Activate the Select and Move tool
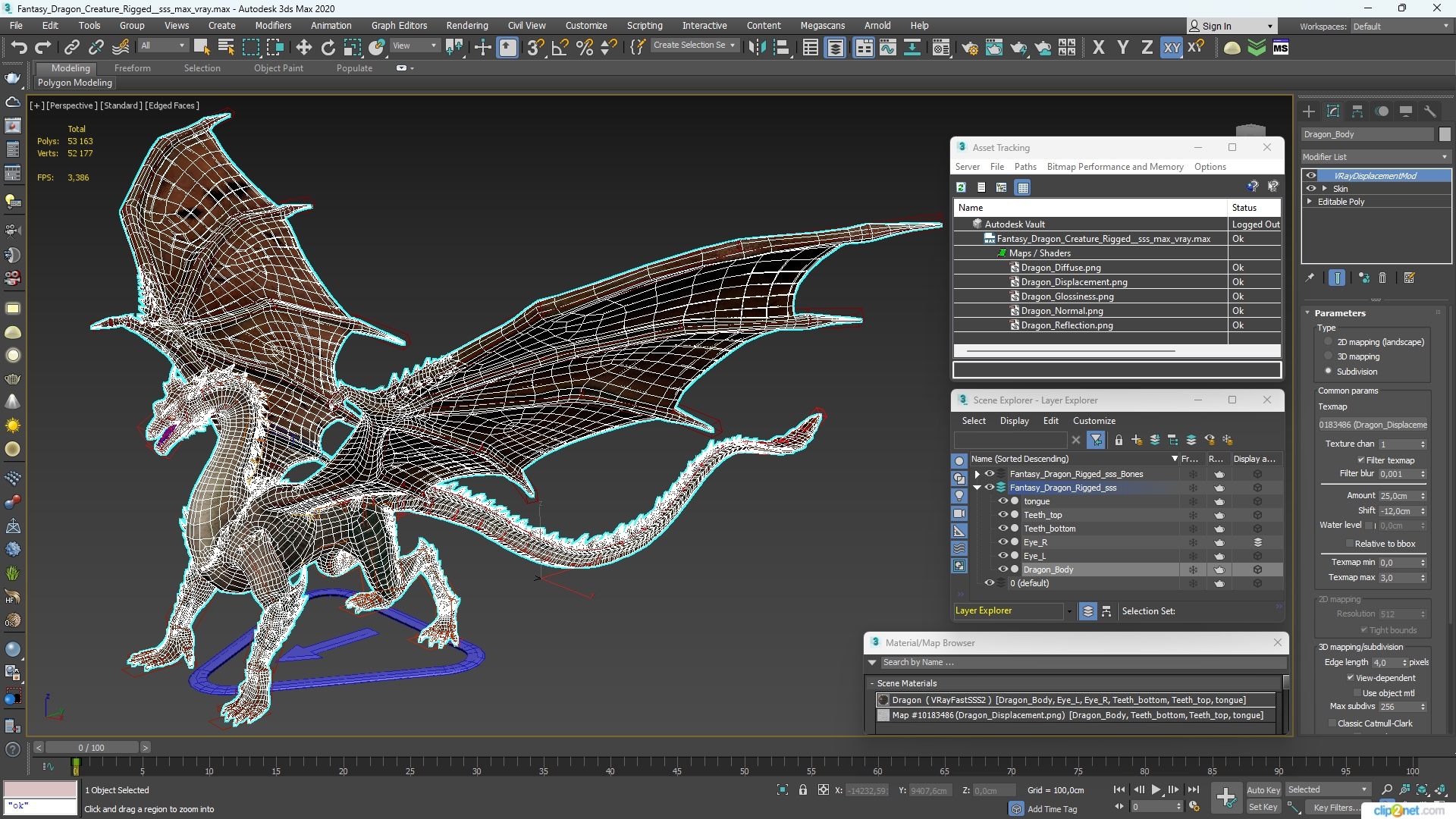The image size is (1456, 819). (303, 47)
